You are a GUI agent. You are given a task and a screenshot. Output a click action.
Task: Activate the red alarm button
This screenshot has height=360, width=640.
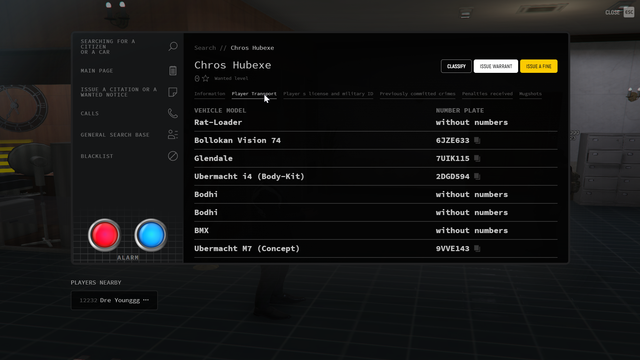pyautogui.click(x=104, y=235)
